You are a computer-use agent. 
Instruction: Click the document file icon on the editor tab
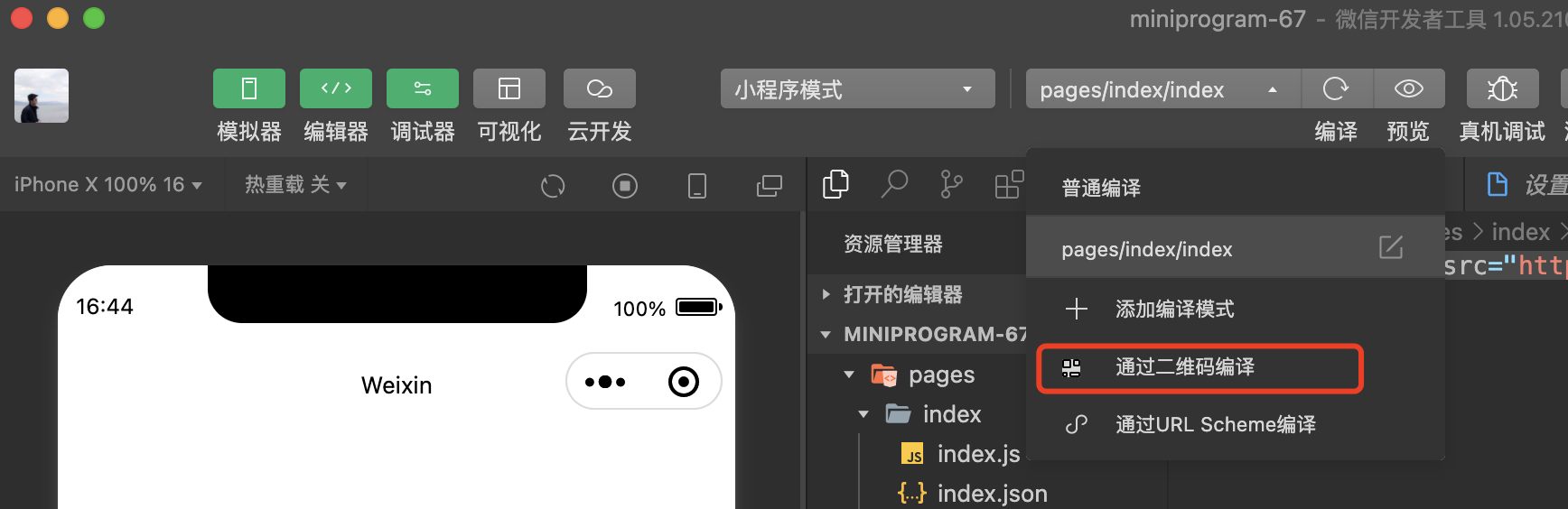pos(1497,184)
